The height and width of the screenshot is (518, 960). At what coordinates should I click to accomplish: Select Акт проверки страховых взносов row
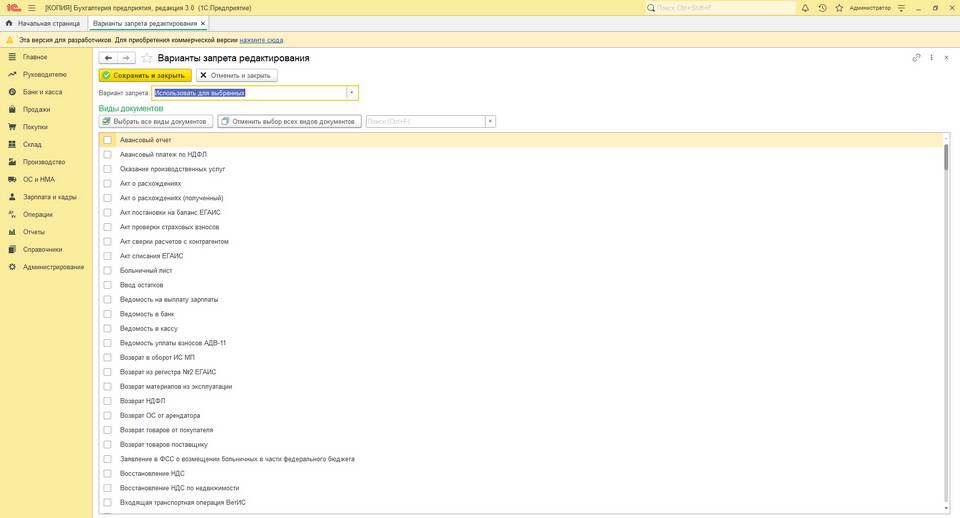[x=521, y=227]
